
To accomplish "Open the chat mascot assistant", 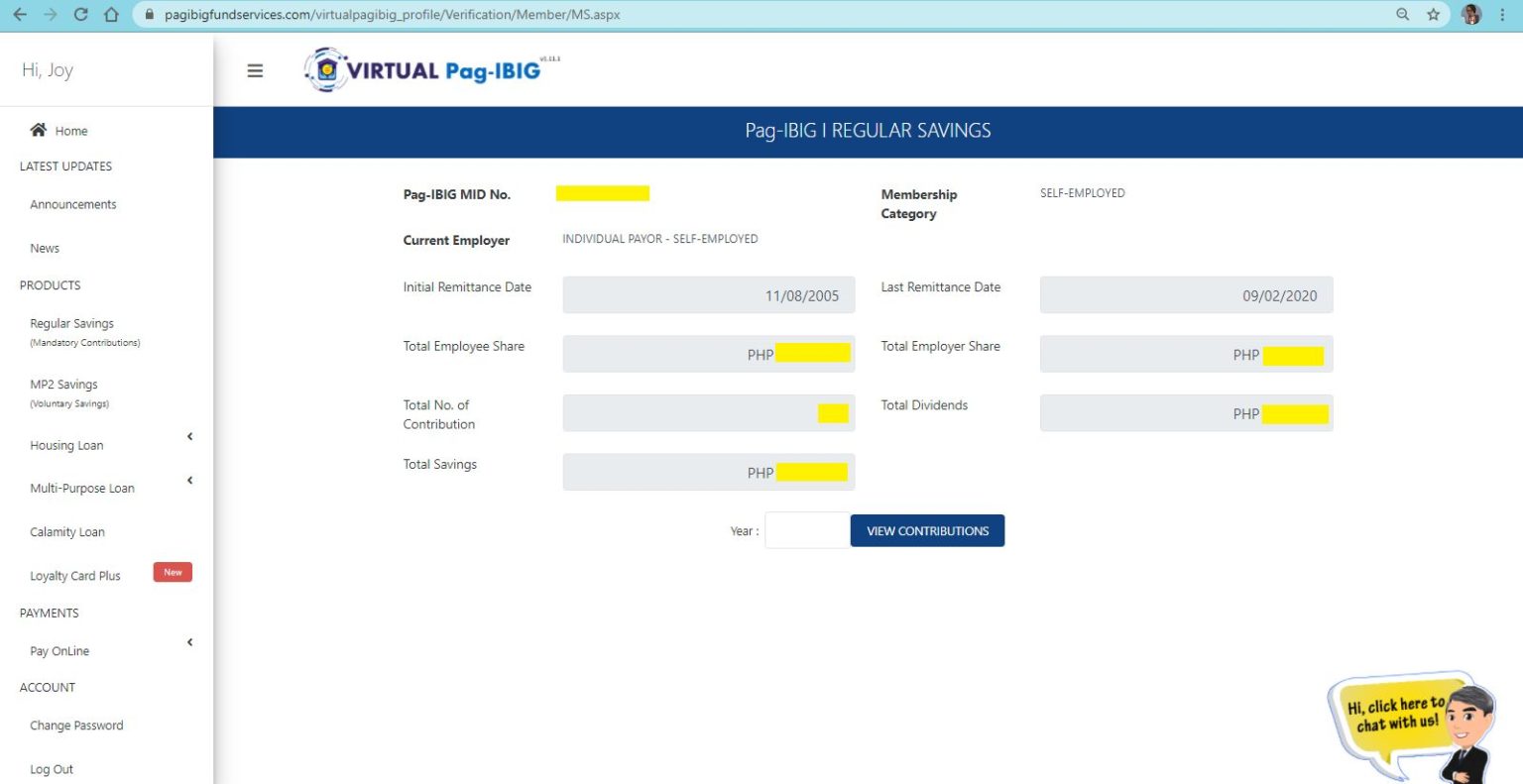I will coord(1412,724).
